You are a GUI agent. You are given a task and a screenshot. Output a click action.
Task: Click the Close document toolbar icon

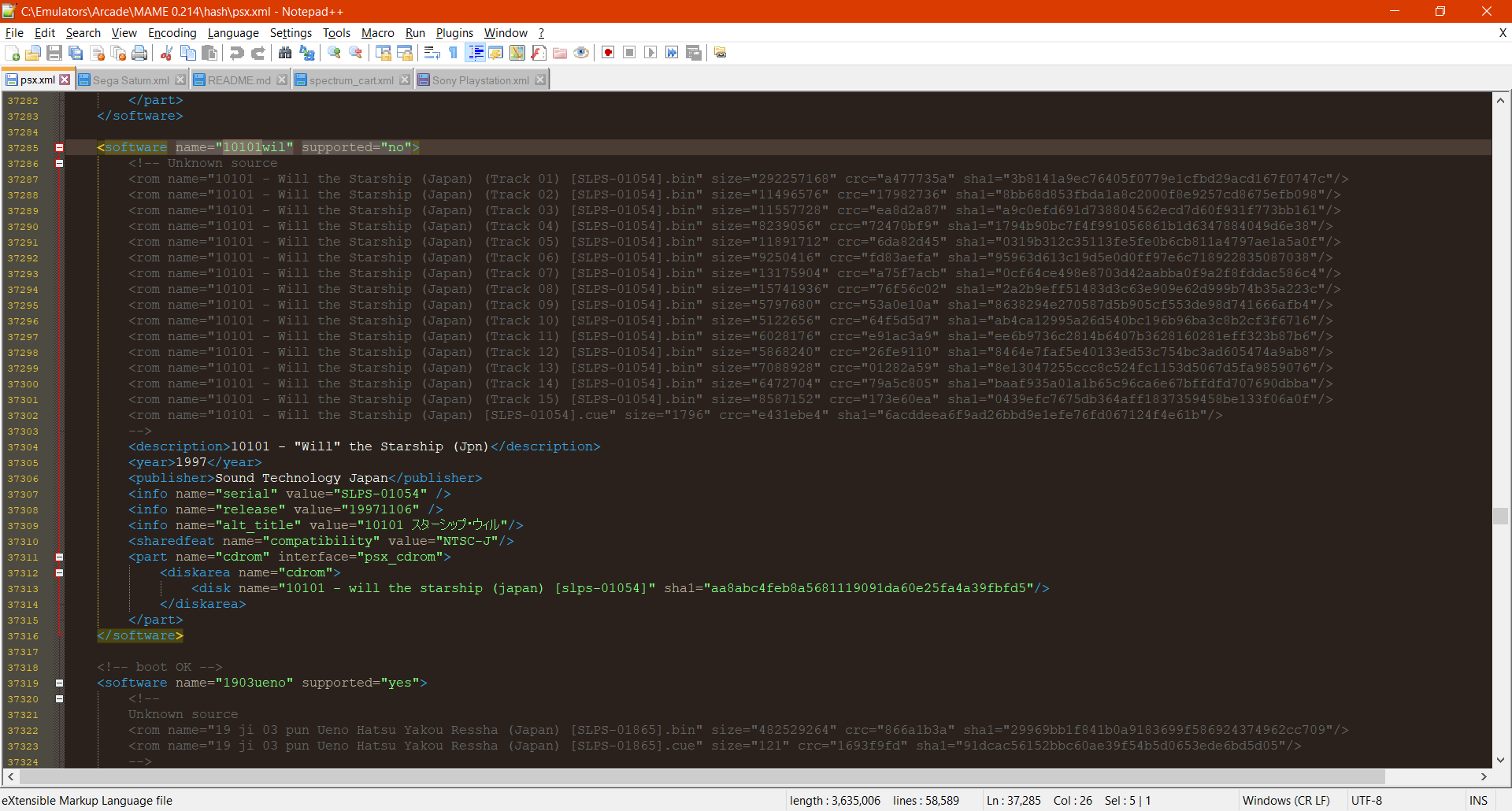(x=98, y=53)
